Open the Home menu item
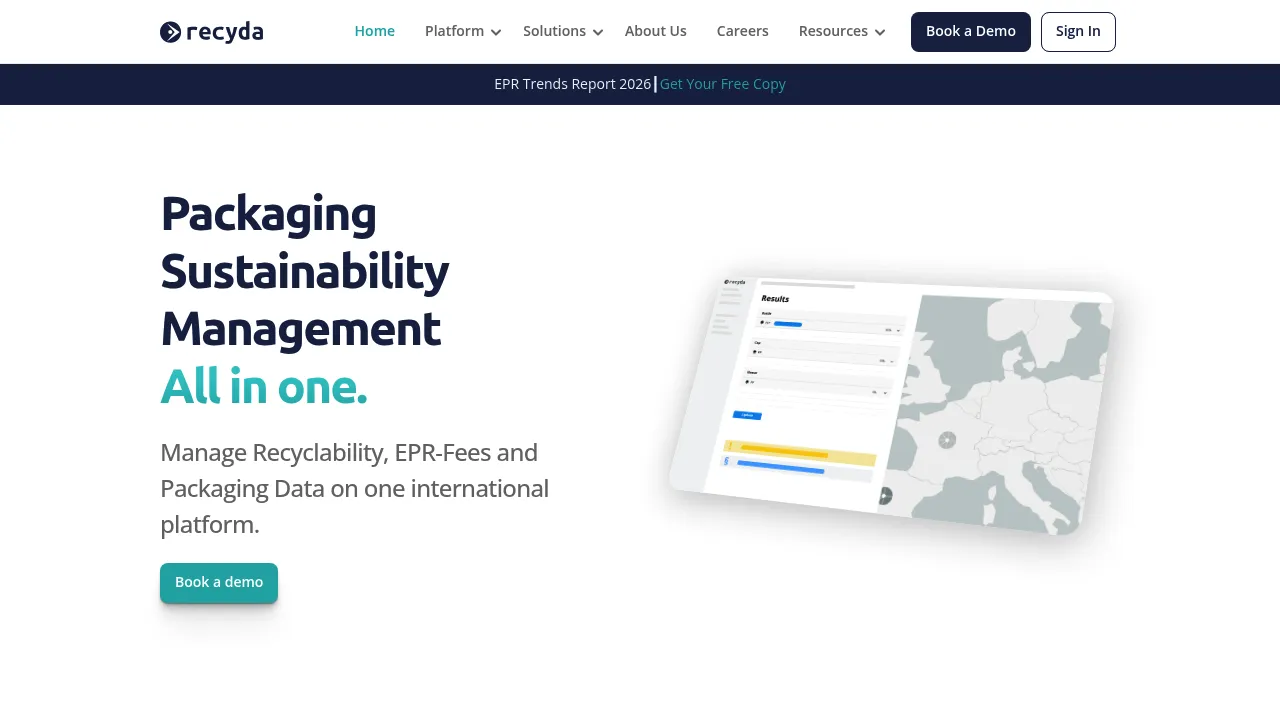Image resolution: width=1280 pixels, height=720 pixels. coord(375,31)
